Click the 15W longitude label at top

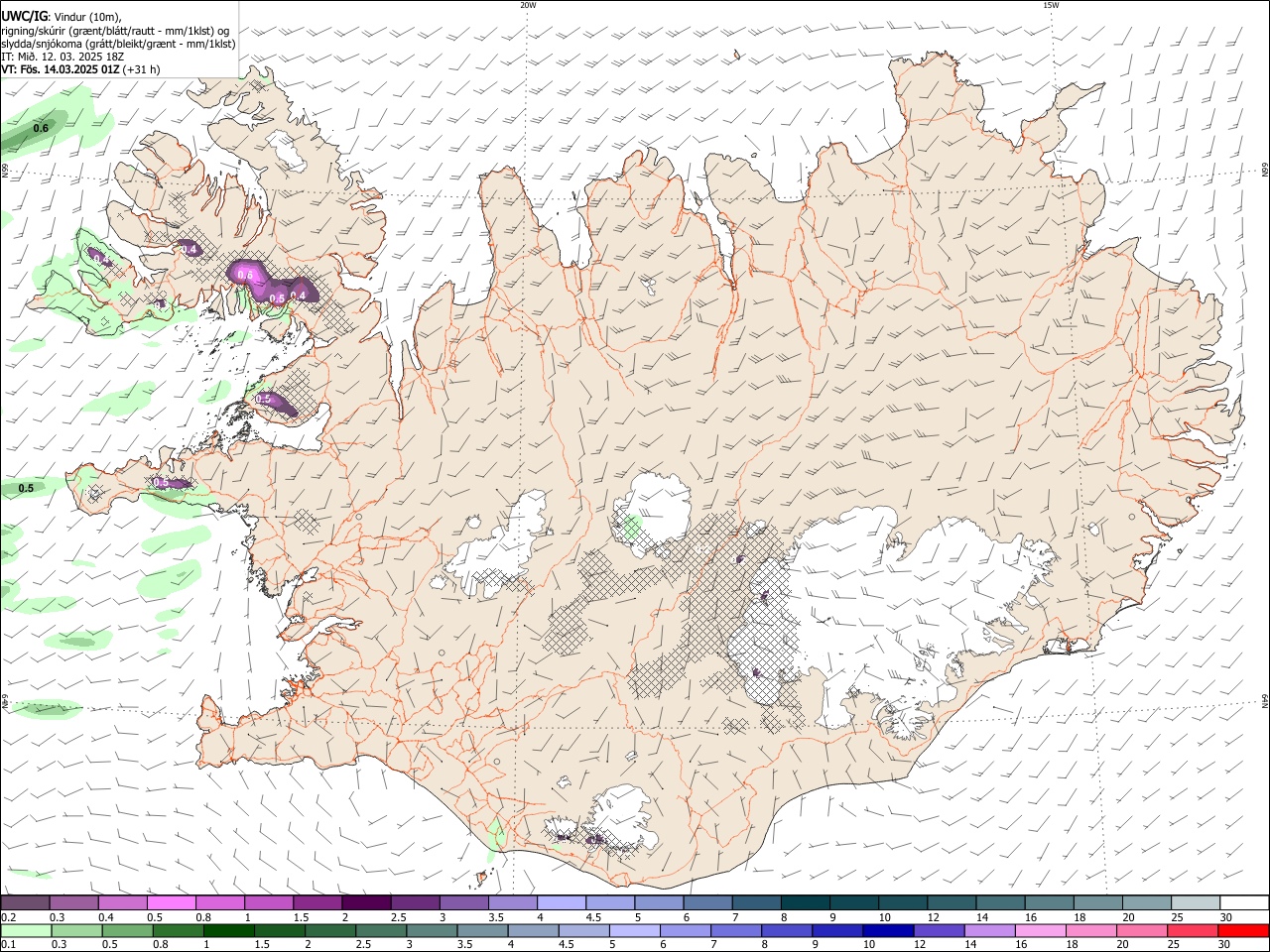1052,5
